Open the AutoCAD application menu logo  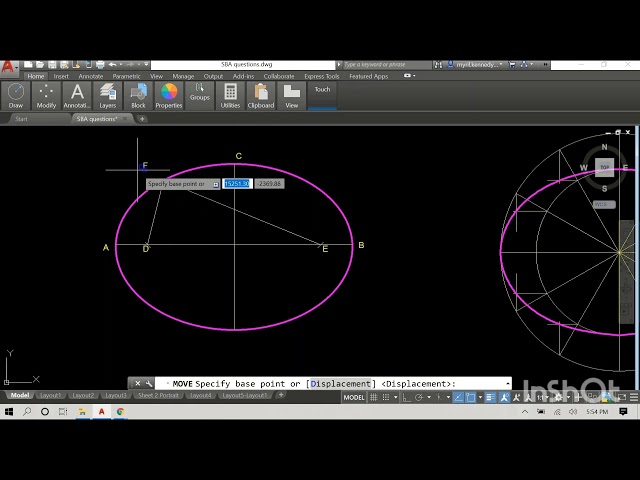coord(8,67)
